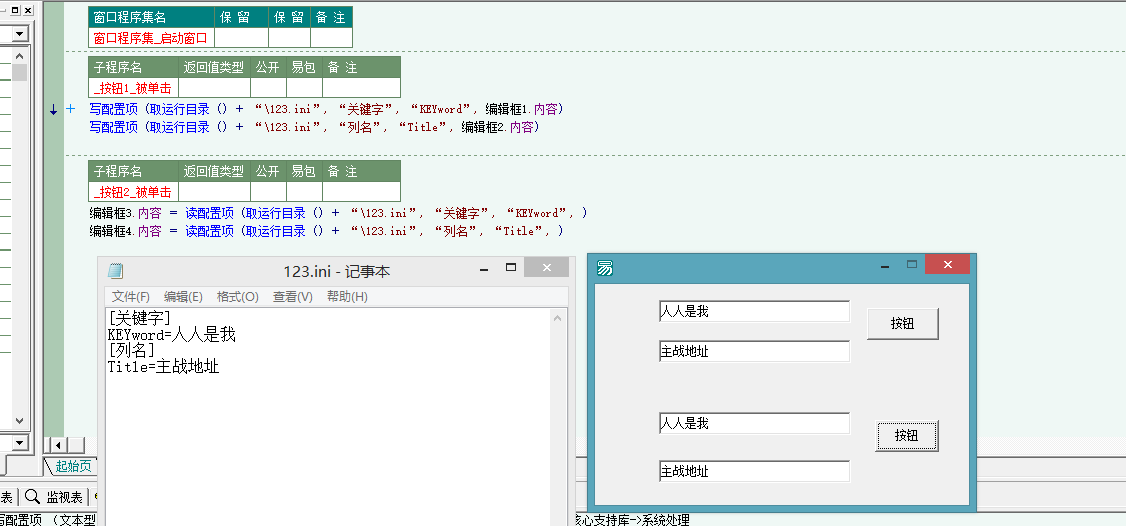Click the left panel scrollbar thumb

coord(19,72)
